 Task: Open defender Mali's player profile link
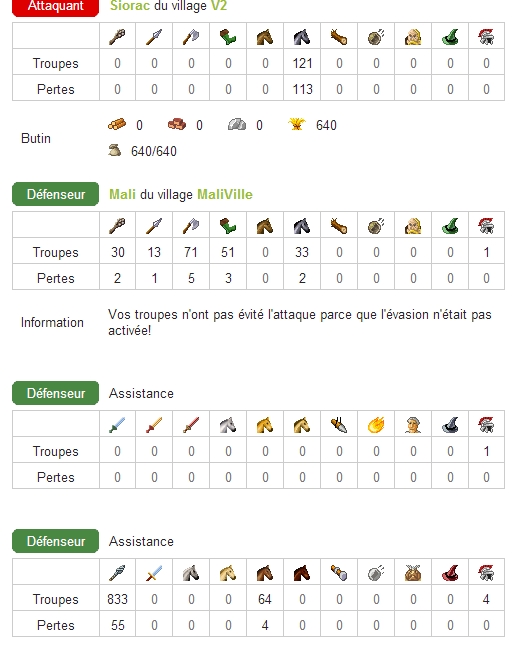(x=122, y=194)
